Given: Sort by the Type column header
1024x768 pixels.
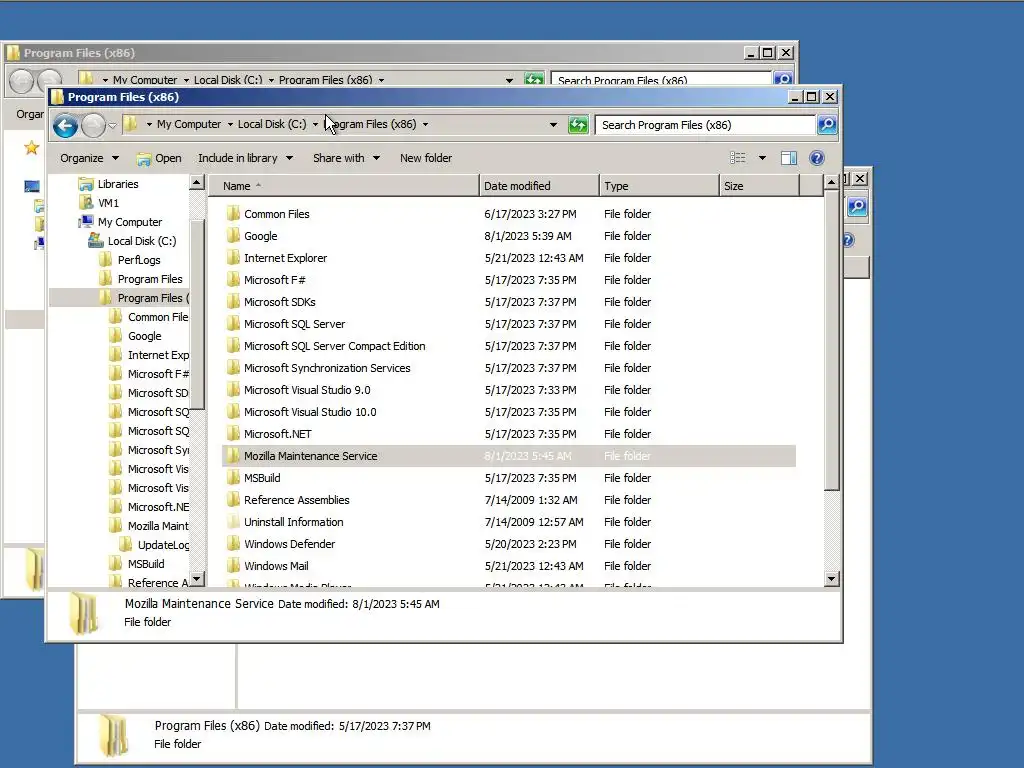Looking at the screenshot, I should (x=659, y=186).
